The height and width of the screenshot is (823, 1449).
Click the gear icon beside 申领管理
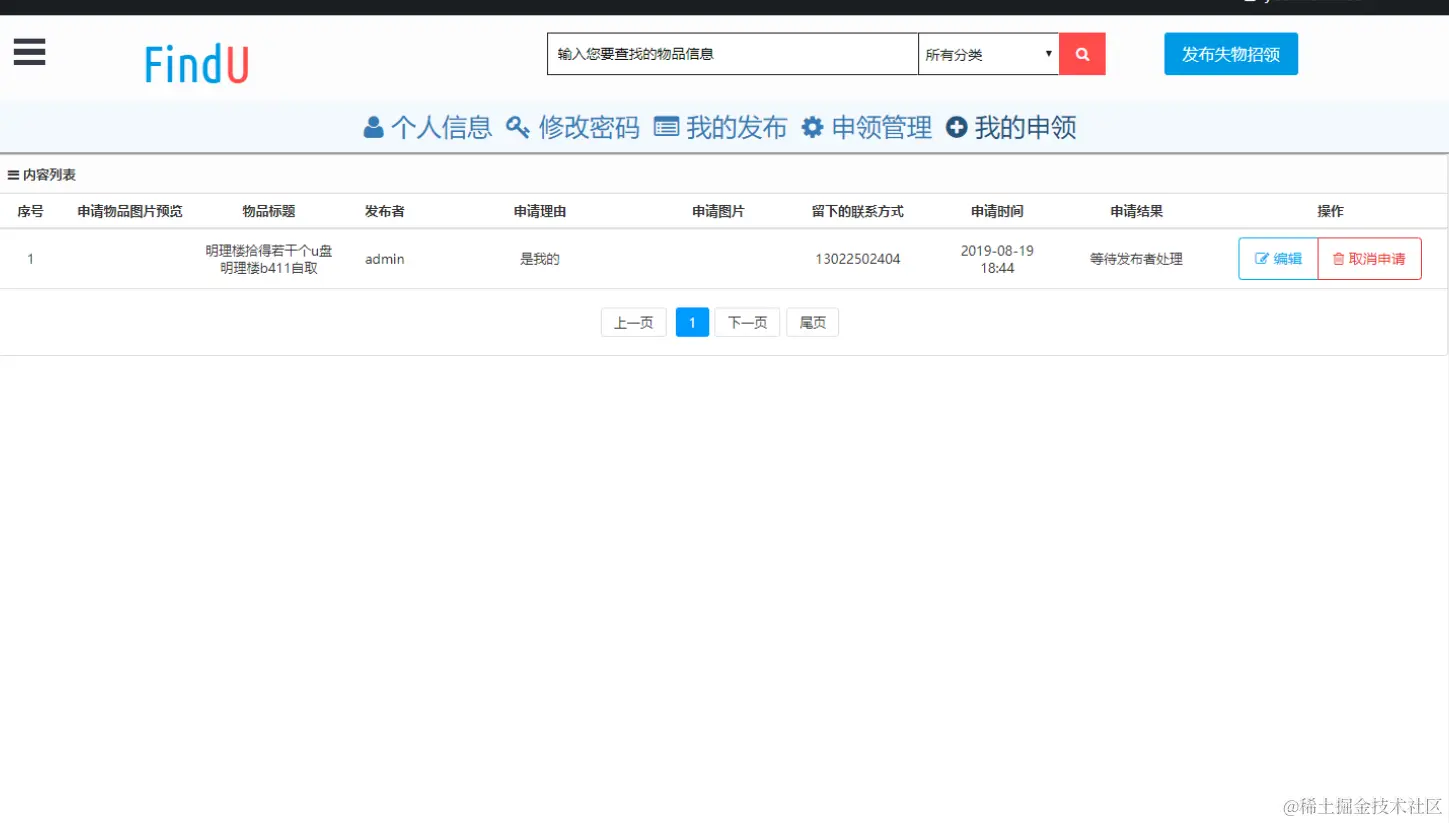click(x=813, y=127)
